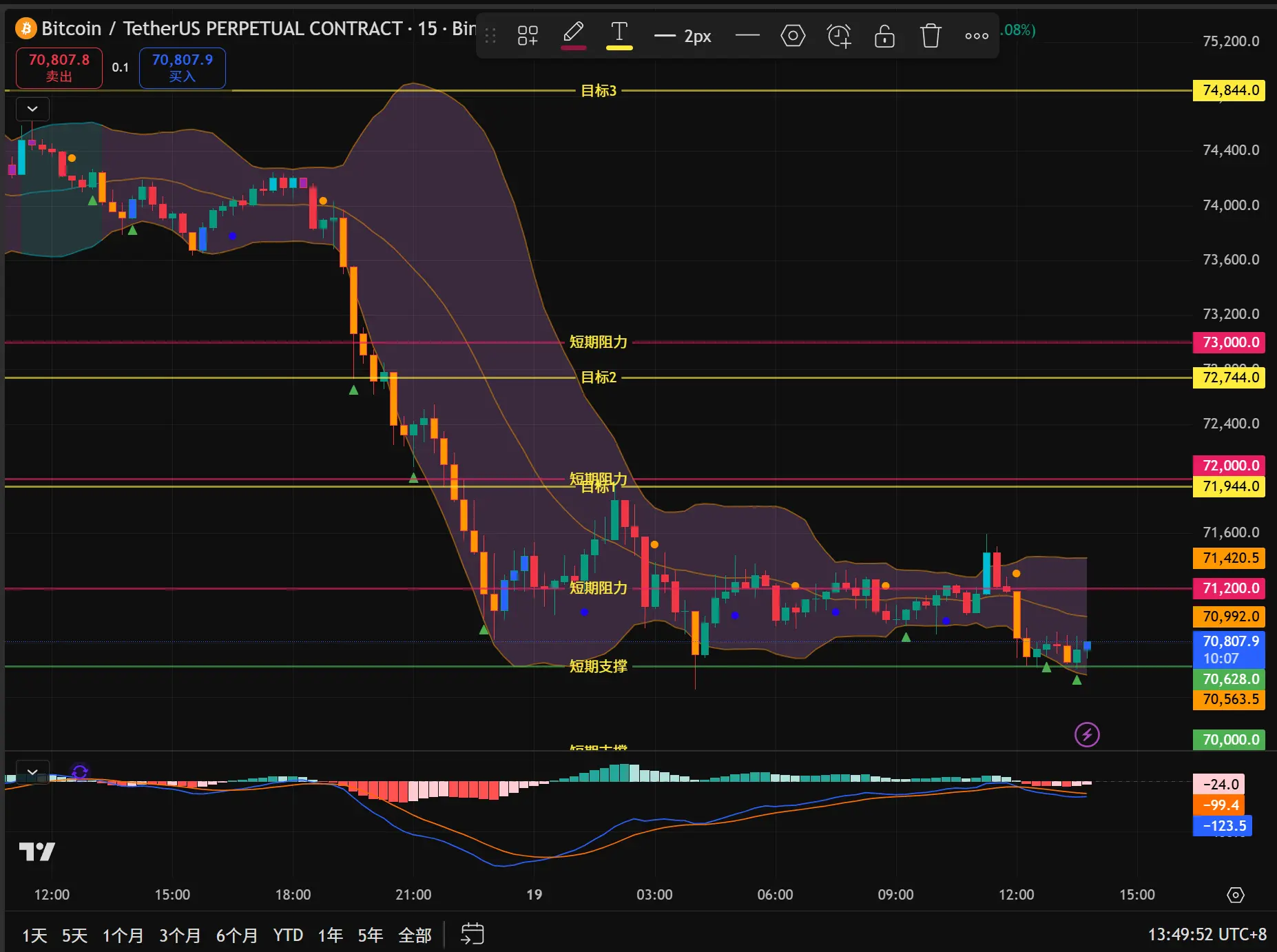
Task: Click the 70,807.8 sell button
Action: [59, 68]
